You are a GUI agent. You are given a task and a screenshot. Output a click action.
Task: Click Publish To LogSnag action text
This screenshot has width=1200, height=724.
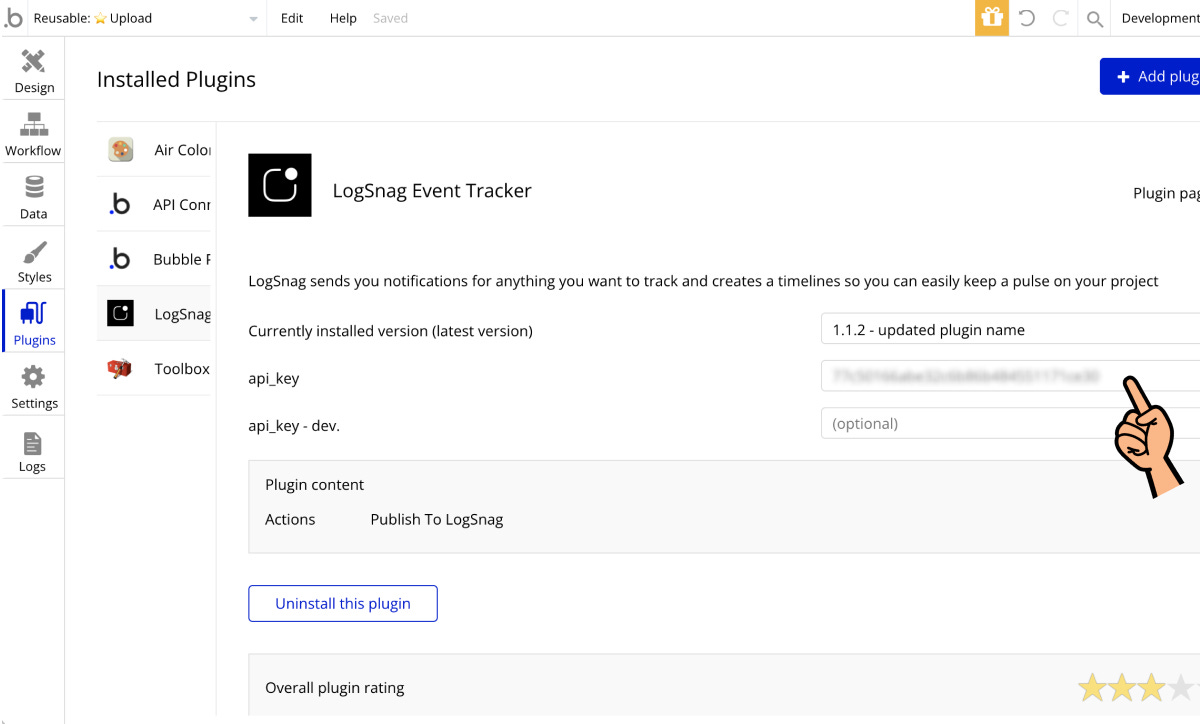click(x=437, y=519)
